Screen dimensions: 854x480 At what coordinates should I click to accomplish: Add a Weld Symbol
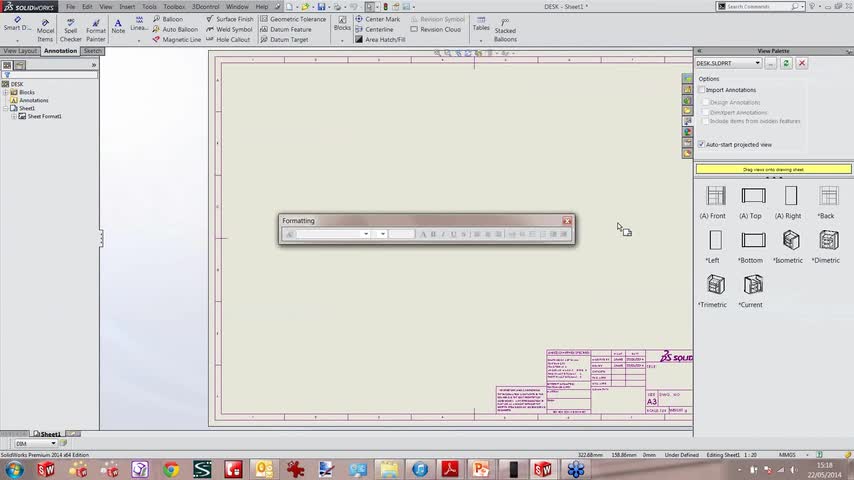tap(229, 29)
